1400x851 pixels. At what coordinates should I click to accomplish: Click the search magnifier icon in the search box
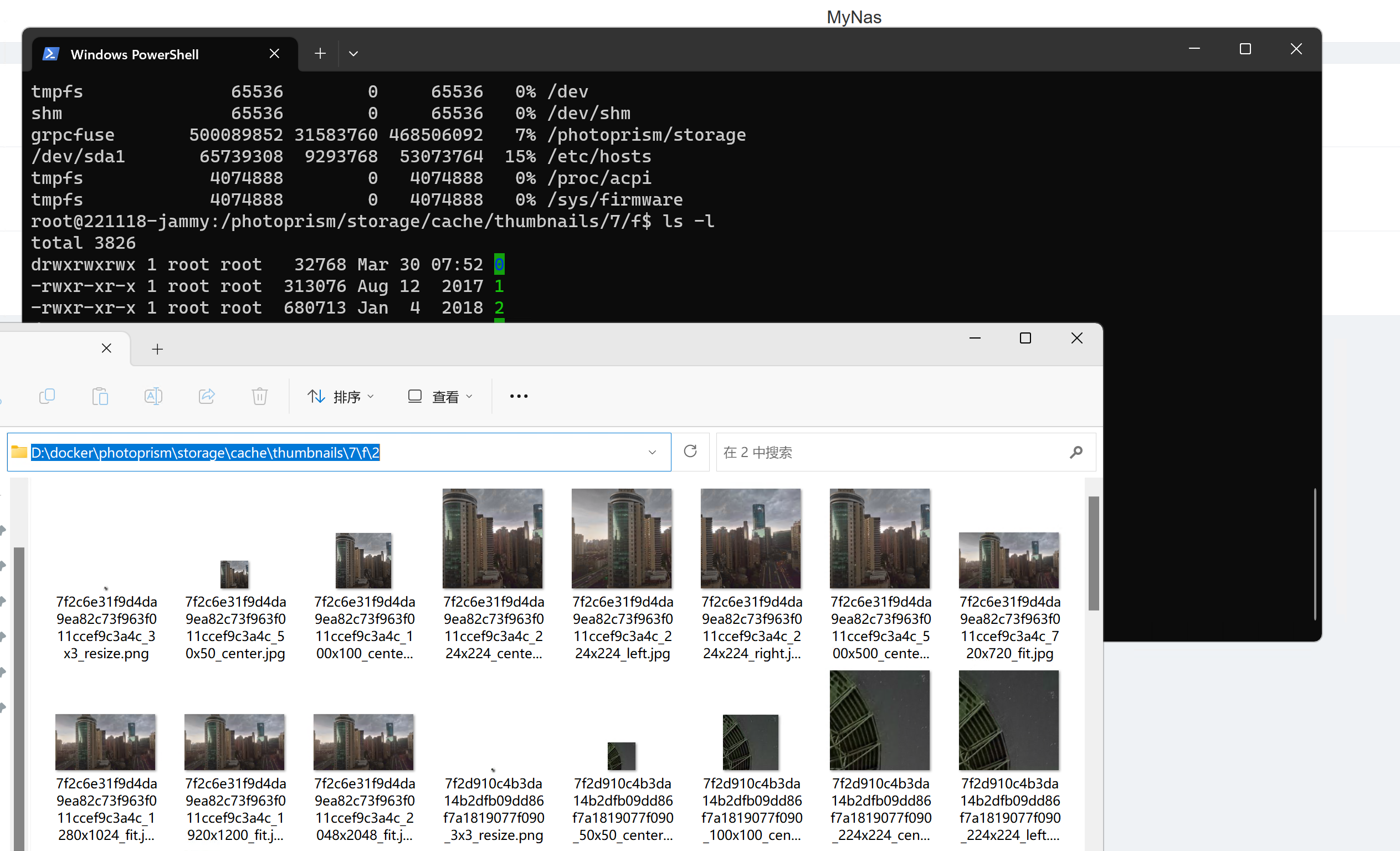[1075, 452]
